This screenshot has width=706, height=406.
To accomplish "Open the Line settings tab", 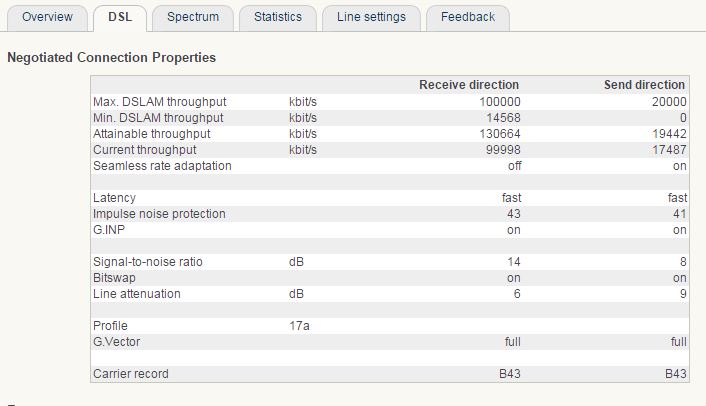I will (x=371, y=17).
